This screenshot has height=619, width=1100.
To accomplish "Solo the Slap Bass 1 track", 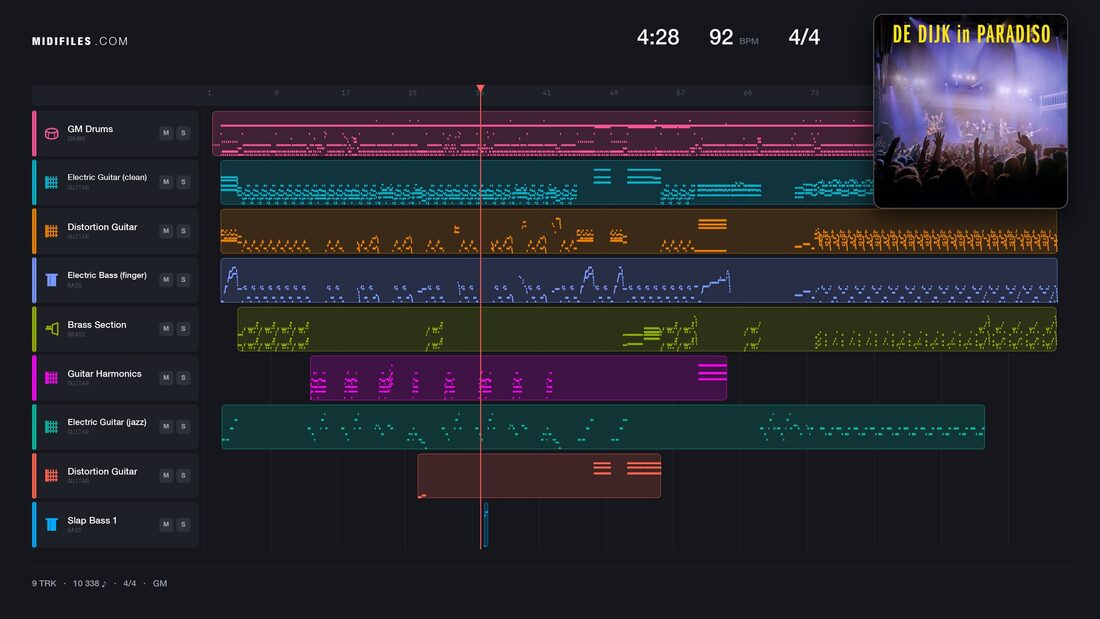I will point(183,524).
